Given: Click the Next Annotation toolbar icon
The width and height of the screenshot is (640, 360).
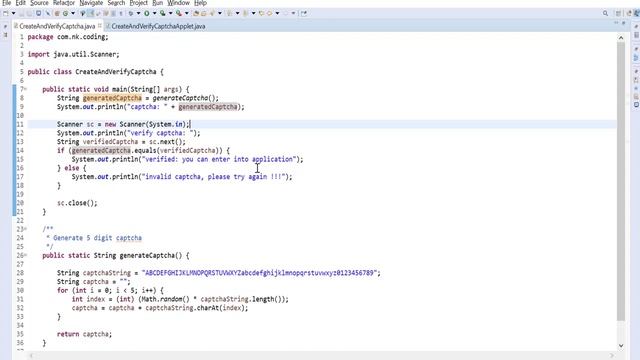Looking at the screenshot, I should (x=230, y=13).
